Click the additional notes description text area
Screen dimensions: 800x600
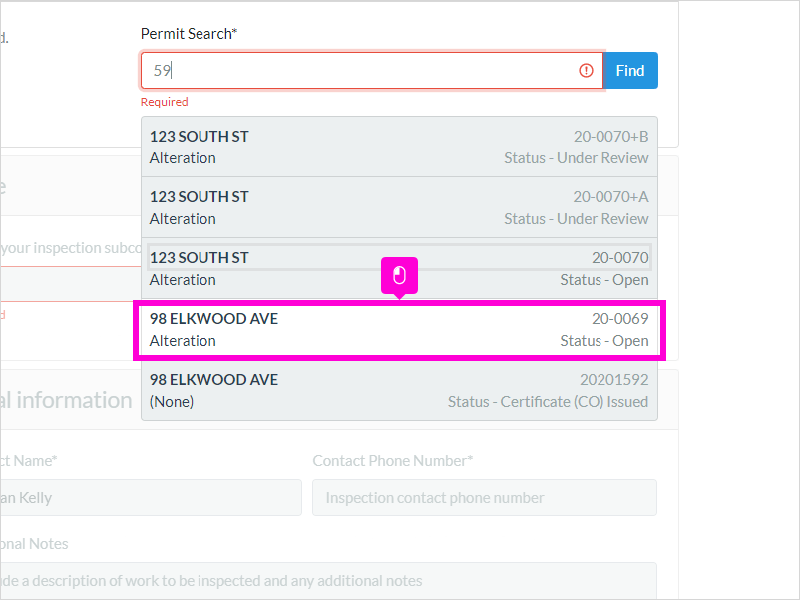point(328,581)
